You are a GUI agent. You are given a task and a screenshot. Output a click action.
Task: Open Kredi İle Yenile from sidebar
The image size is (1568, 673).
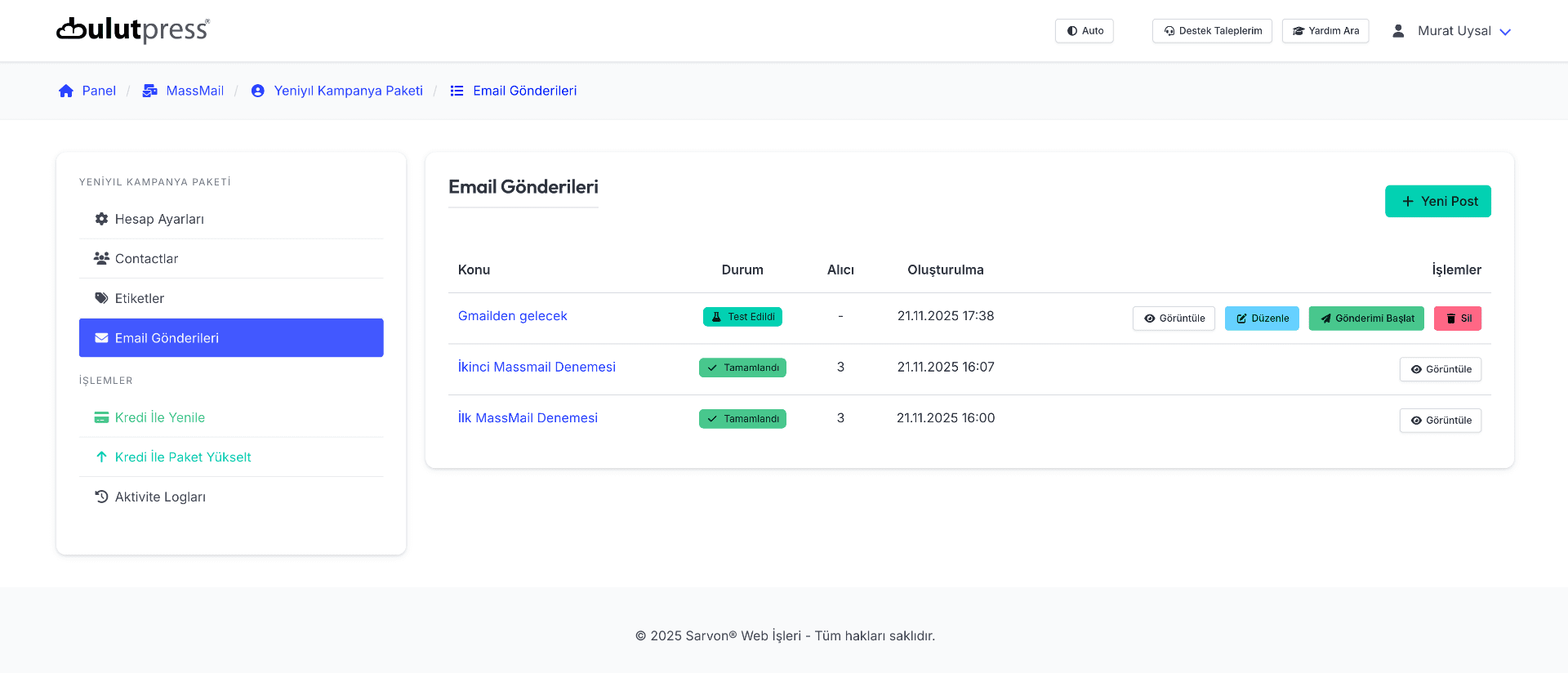[159, 417]
